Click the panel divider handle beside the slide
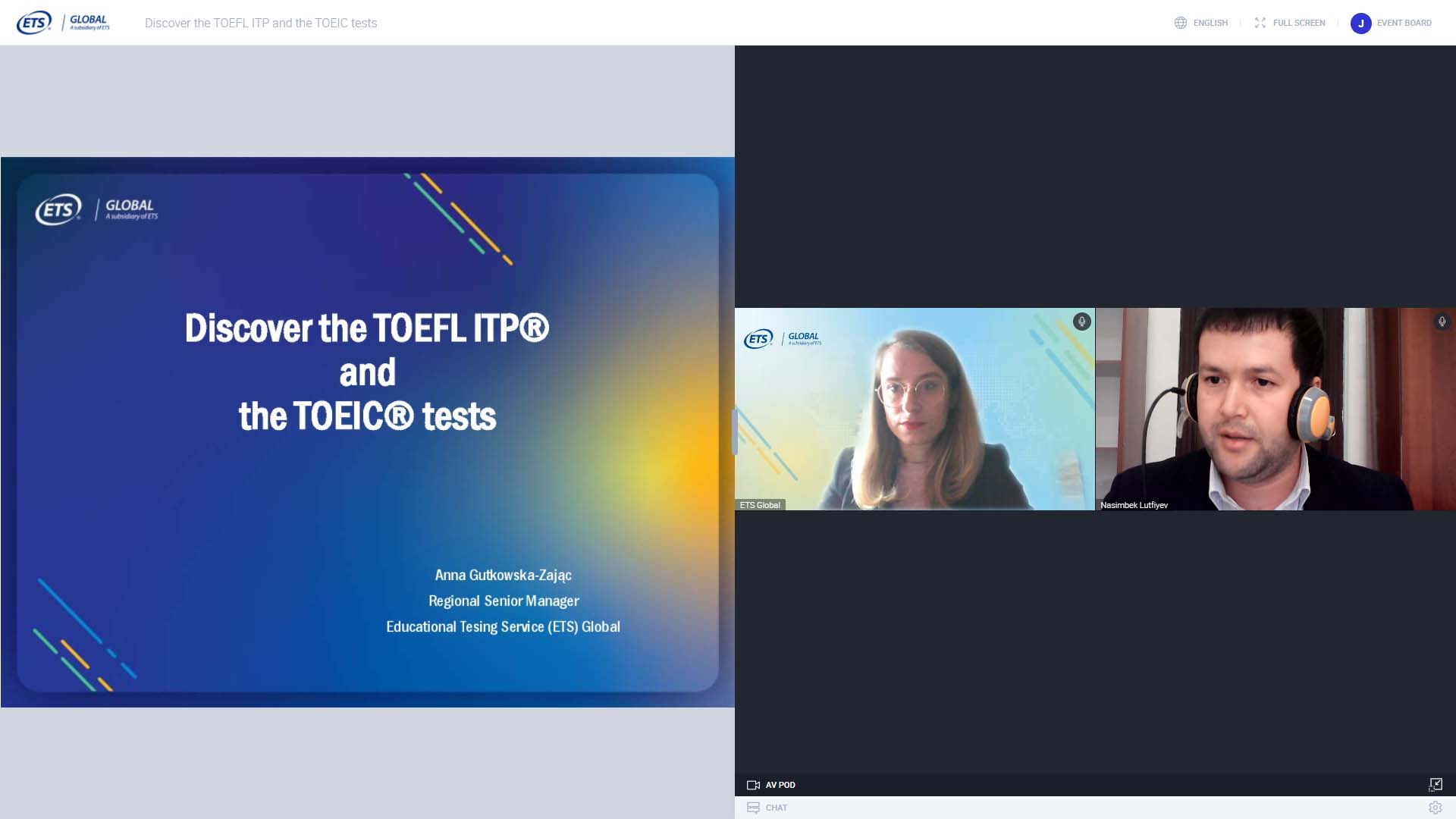This screenshot has width=1456, height=819. pyautogui.click(x=734, y=432)
